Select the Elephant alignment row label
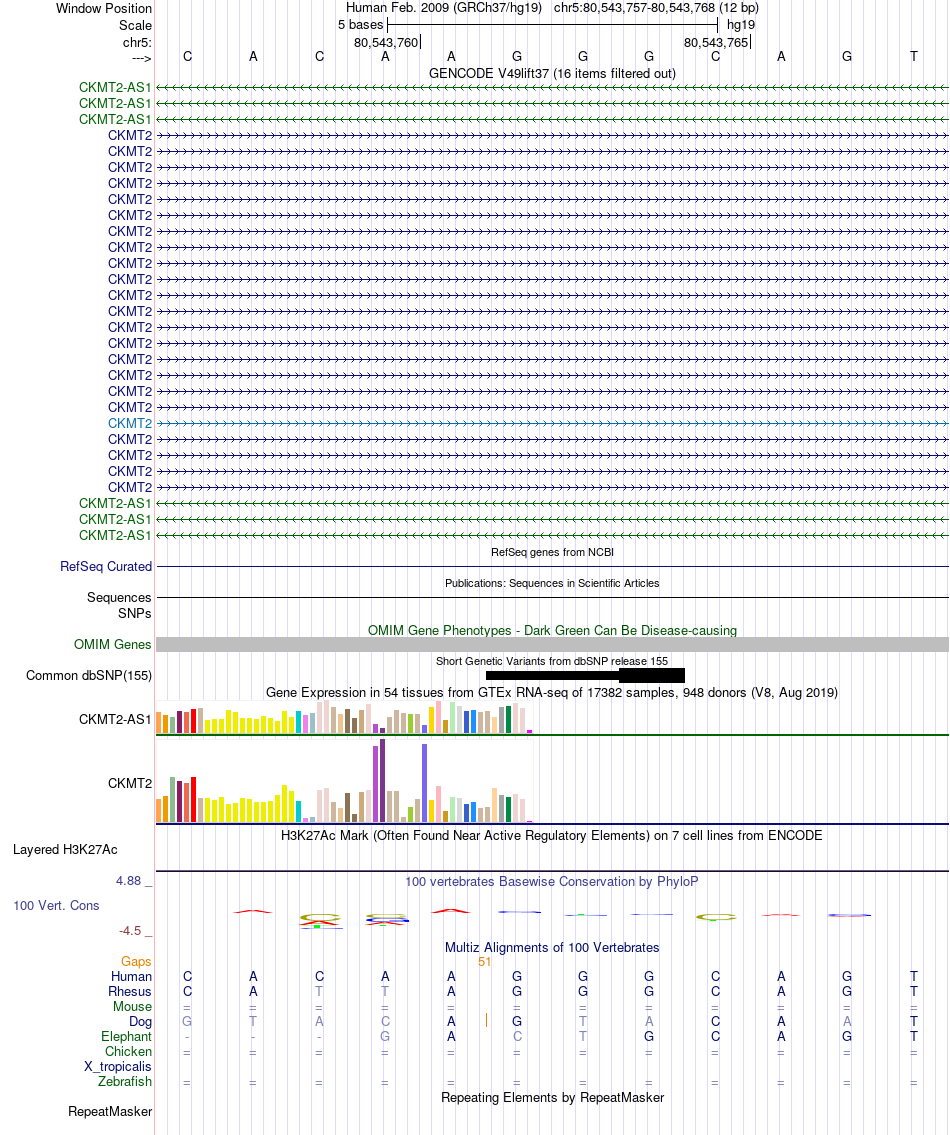 (x=127, y=1037)
